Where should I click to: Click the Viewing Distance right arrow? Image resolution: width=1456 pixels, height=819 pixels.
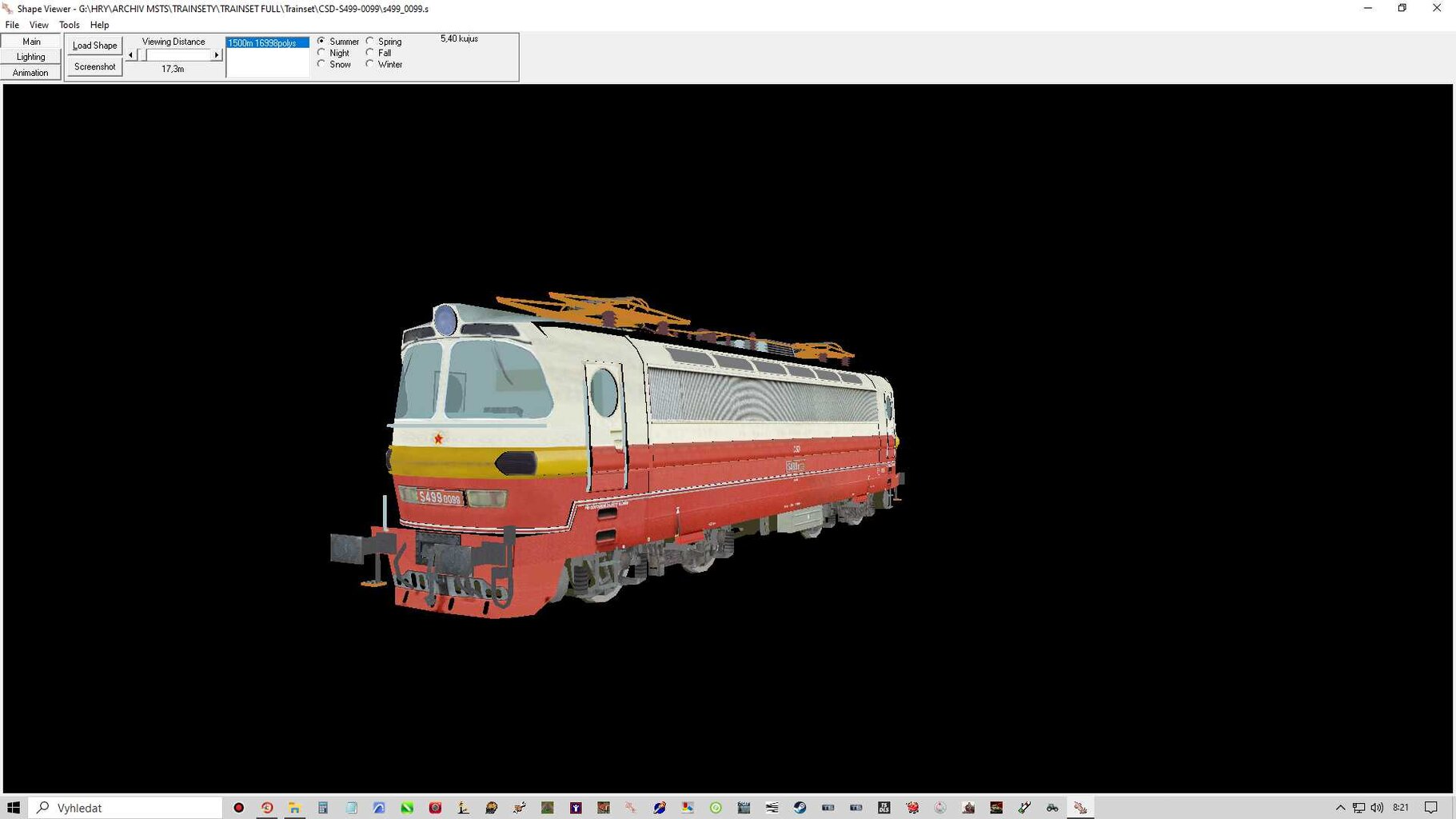[x=217, y=55]
